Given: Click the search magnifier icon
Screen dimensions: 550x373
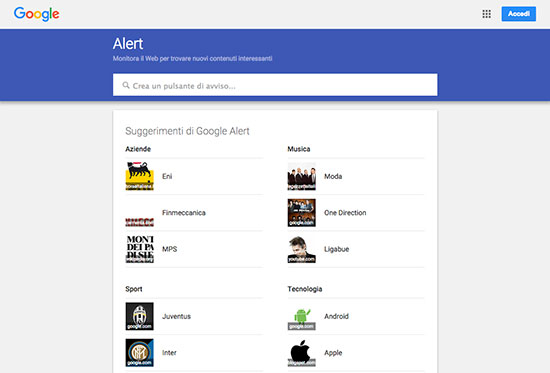Looking at the screenshot, I should tap(126, 85).
